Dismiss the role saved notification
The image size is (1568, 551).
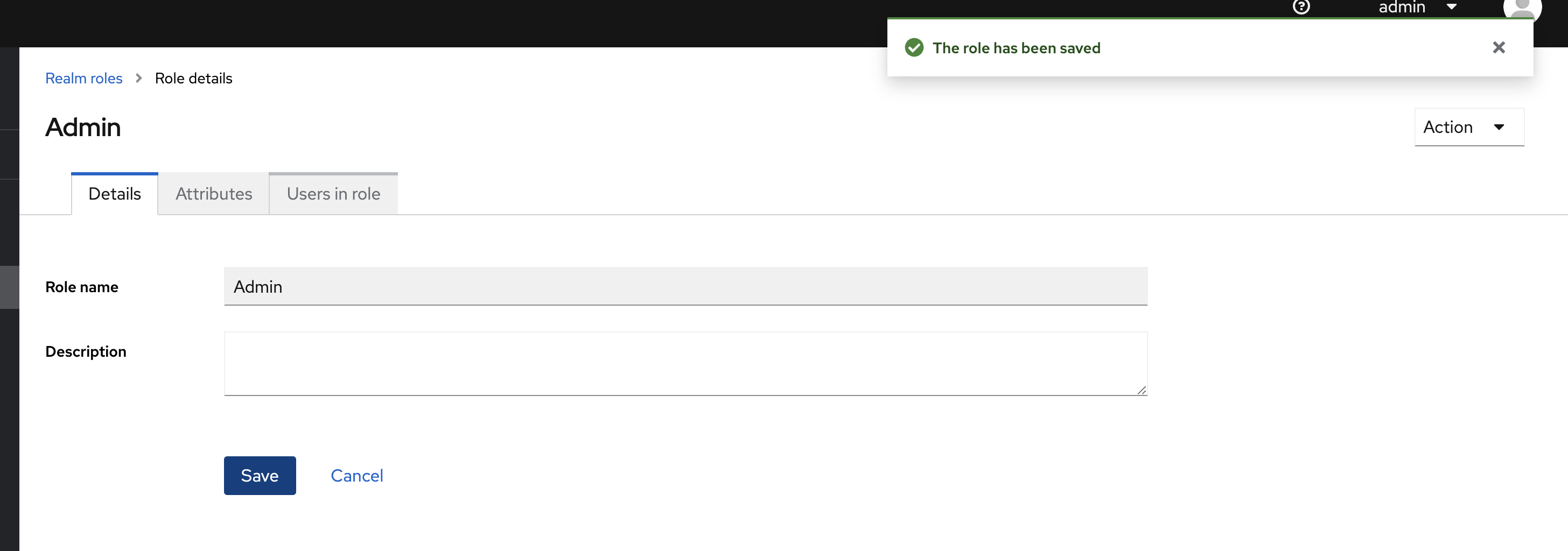point(1499,47)
